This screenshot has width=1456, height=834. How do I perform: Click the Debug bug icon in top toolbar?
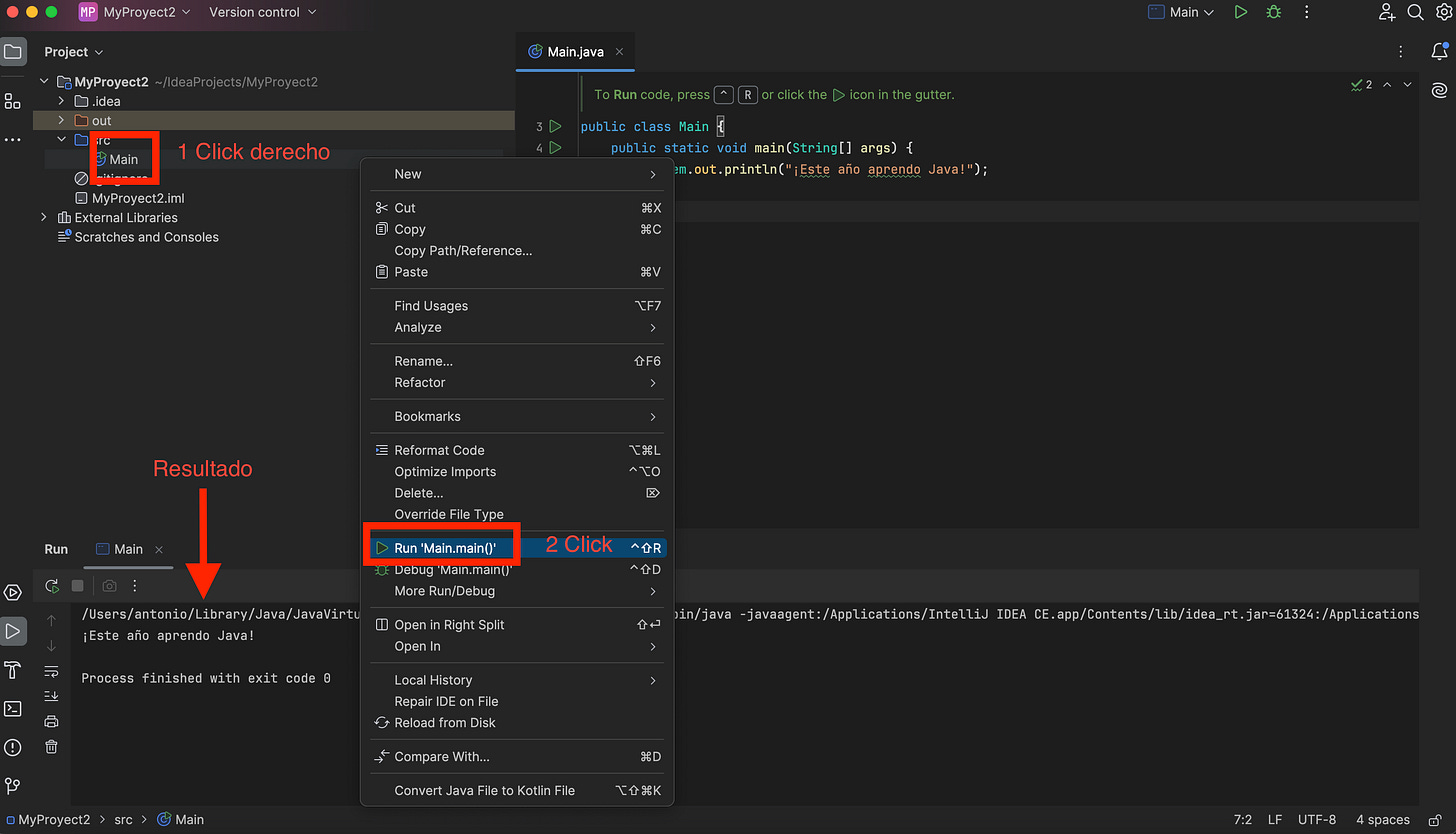(1273, 12)
